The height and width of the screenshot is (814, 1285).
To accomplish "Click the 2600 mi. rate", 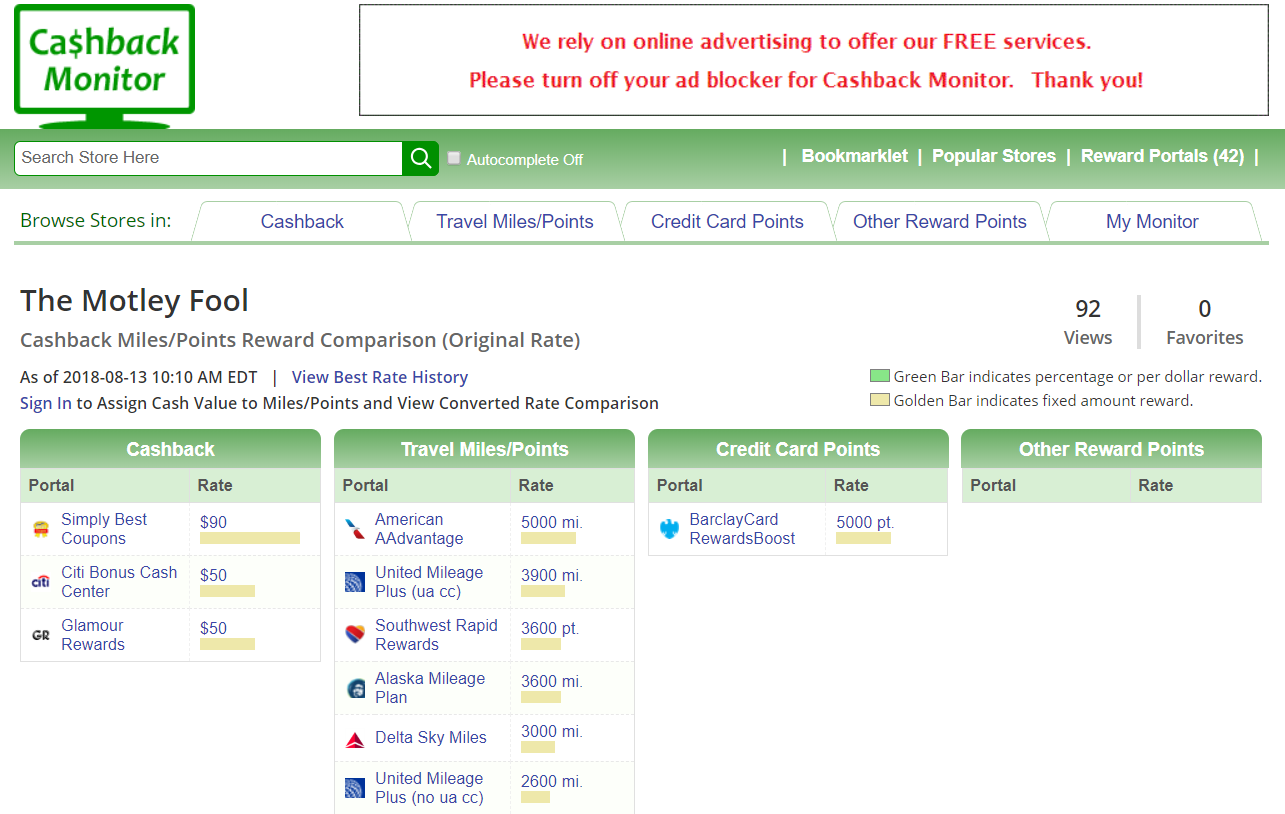I will click(x=552, y=781).
